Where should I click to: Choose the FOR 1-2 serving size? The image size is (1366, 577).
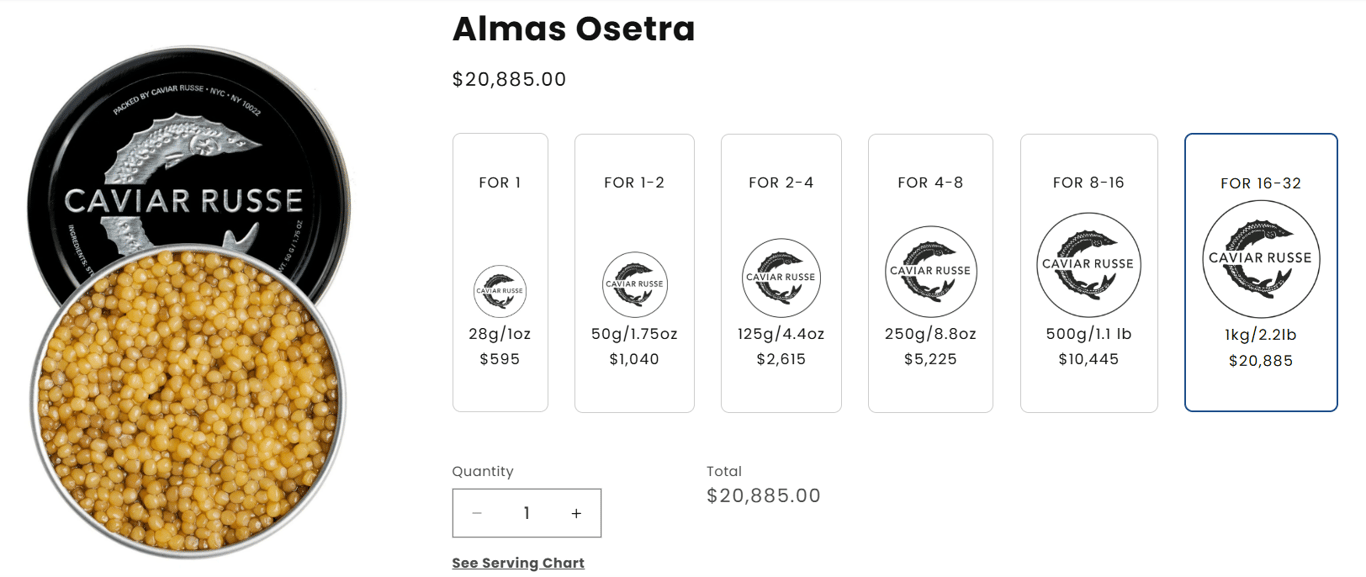tap(634, 182)
